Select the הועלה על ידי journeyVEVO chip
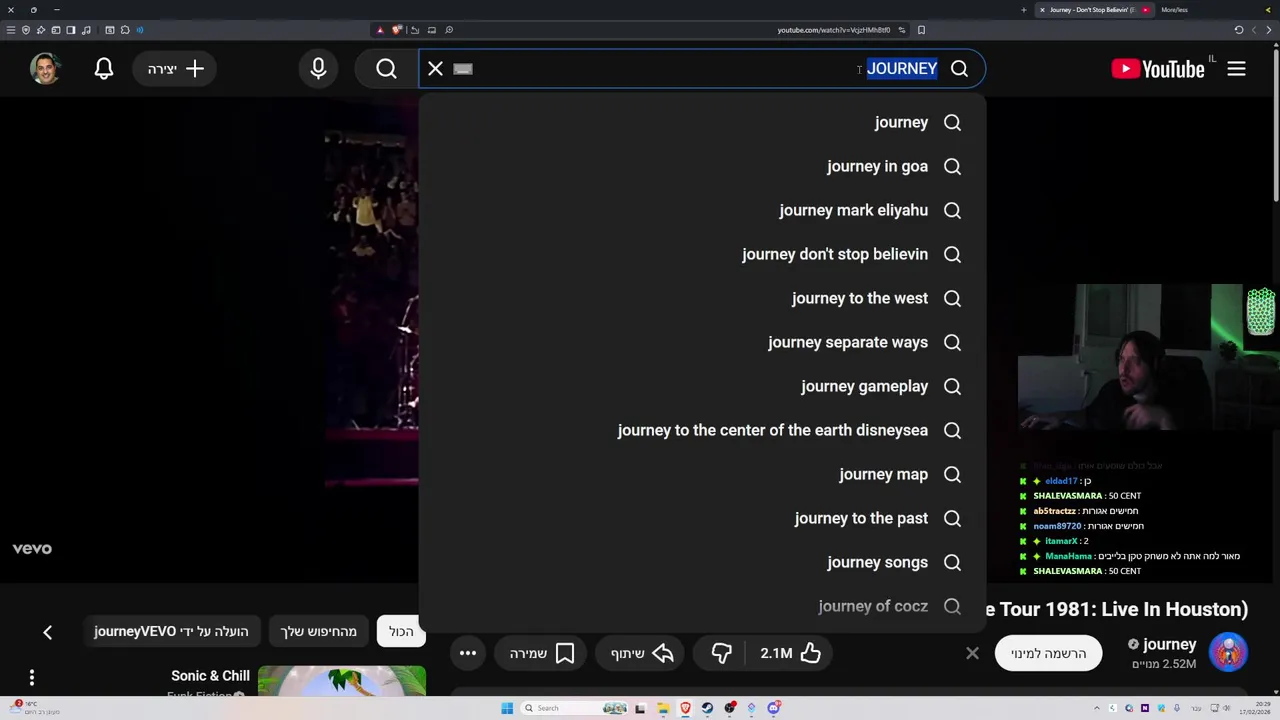 pos(171,631)
